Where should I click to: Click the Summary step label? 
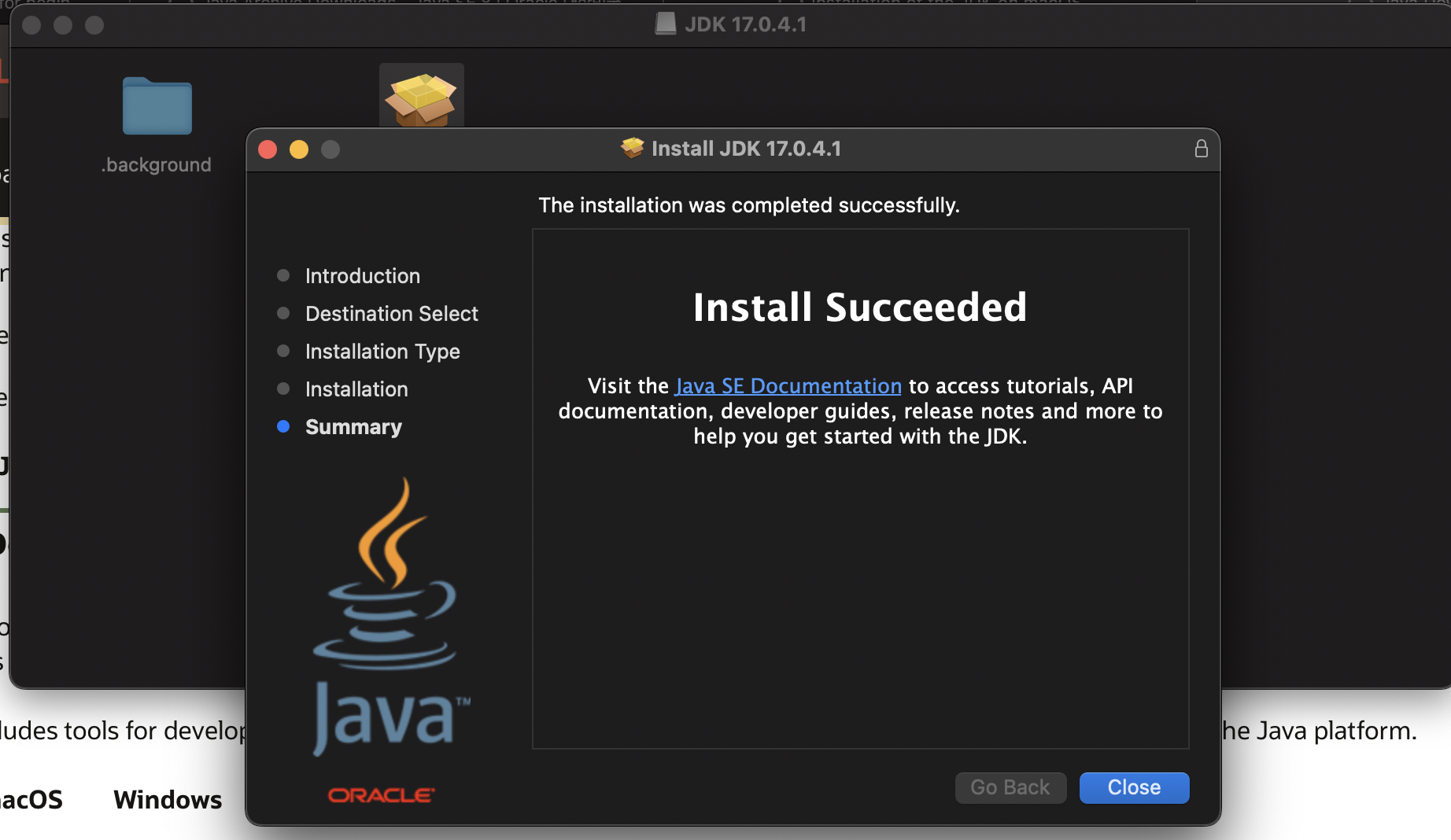tap(353, 427)
